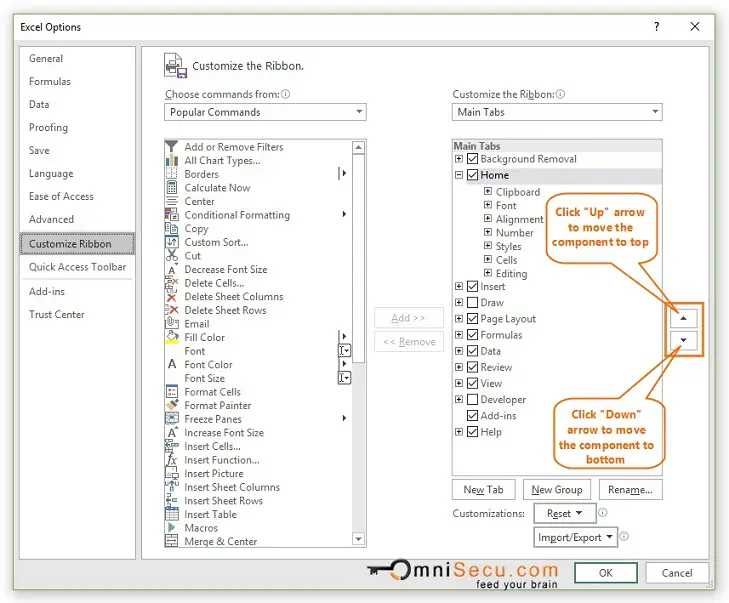729x603 pixels.
Task: Click the Format Painter brush icon
Action: [x=172, y=405]
